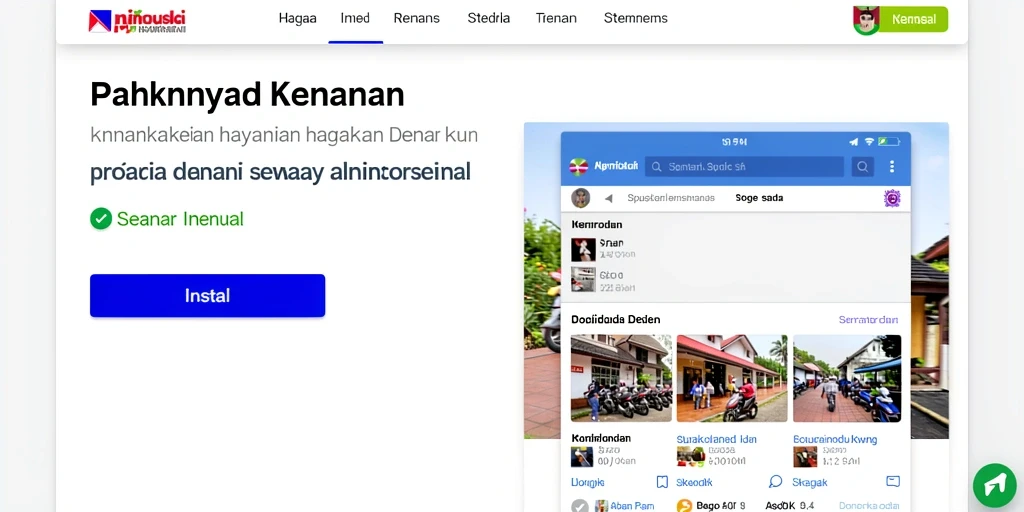Click the Semarardan link
This screenshot has height=512, width=1024.
click(x=869, y=320)
